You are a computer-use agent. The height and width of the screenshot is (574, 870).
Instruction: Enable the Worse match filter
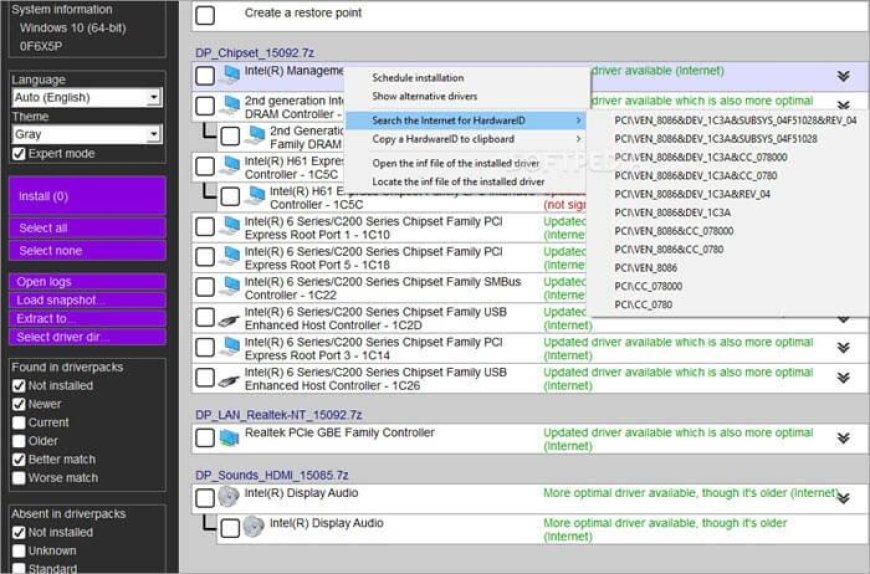[x=19, y=478]
